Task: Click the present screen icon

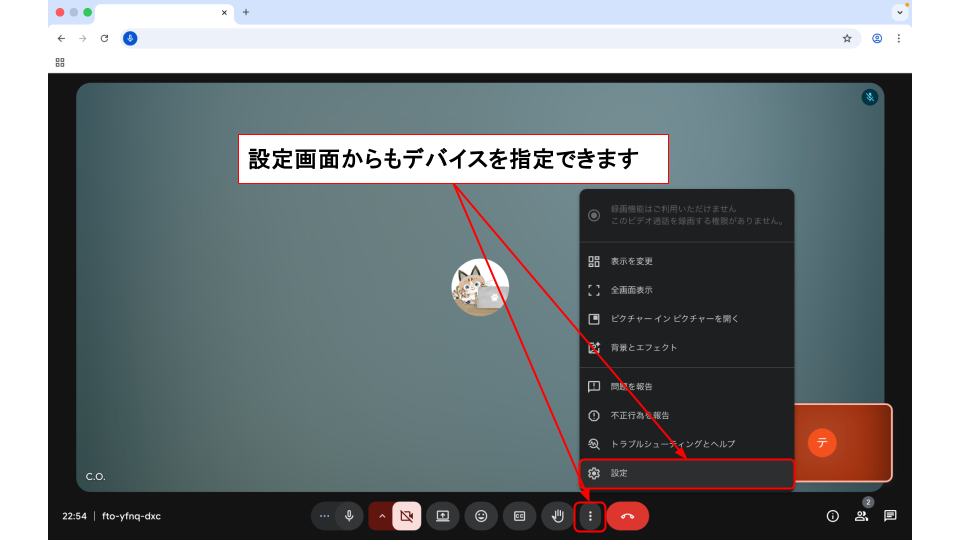Action: 442,516
